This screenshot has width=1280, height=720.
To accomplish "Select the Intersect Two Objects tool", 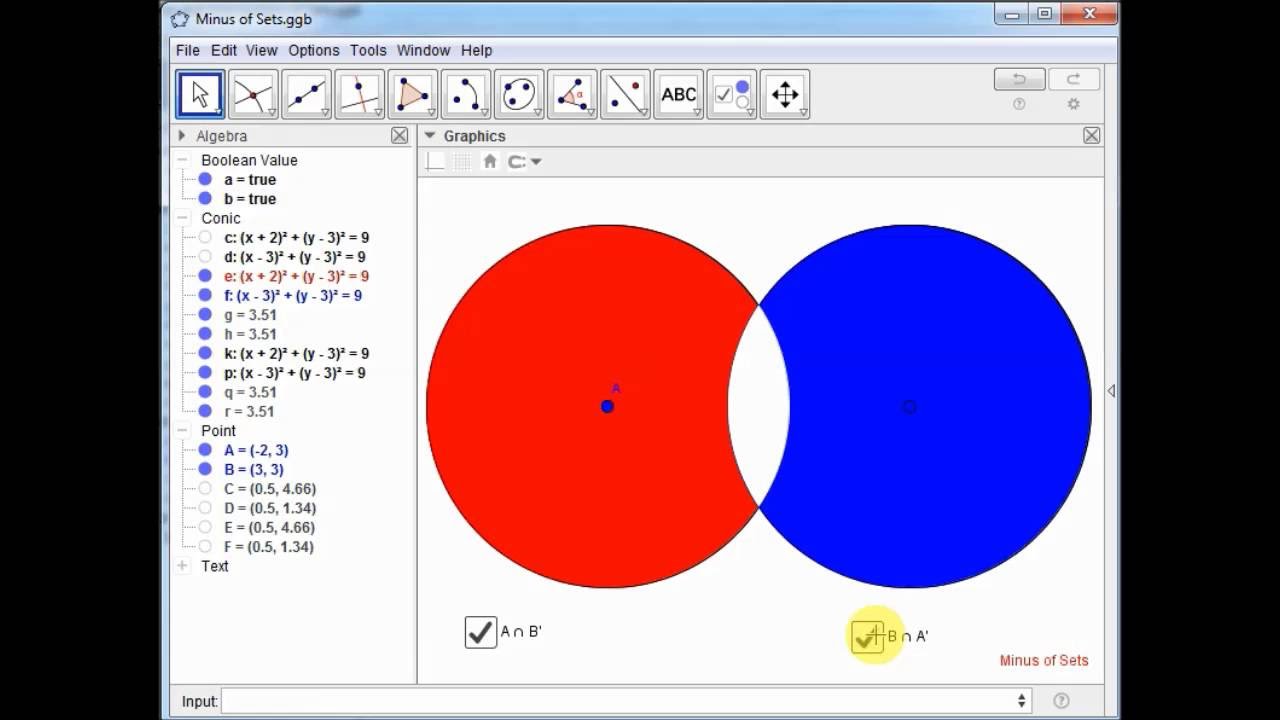I will click(253, 95).
